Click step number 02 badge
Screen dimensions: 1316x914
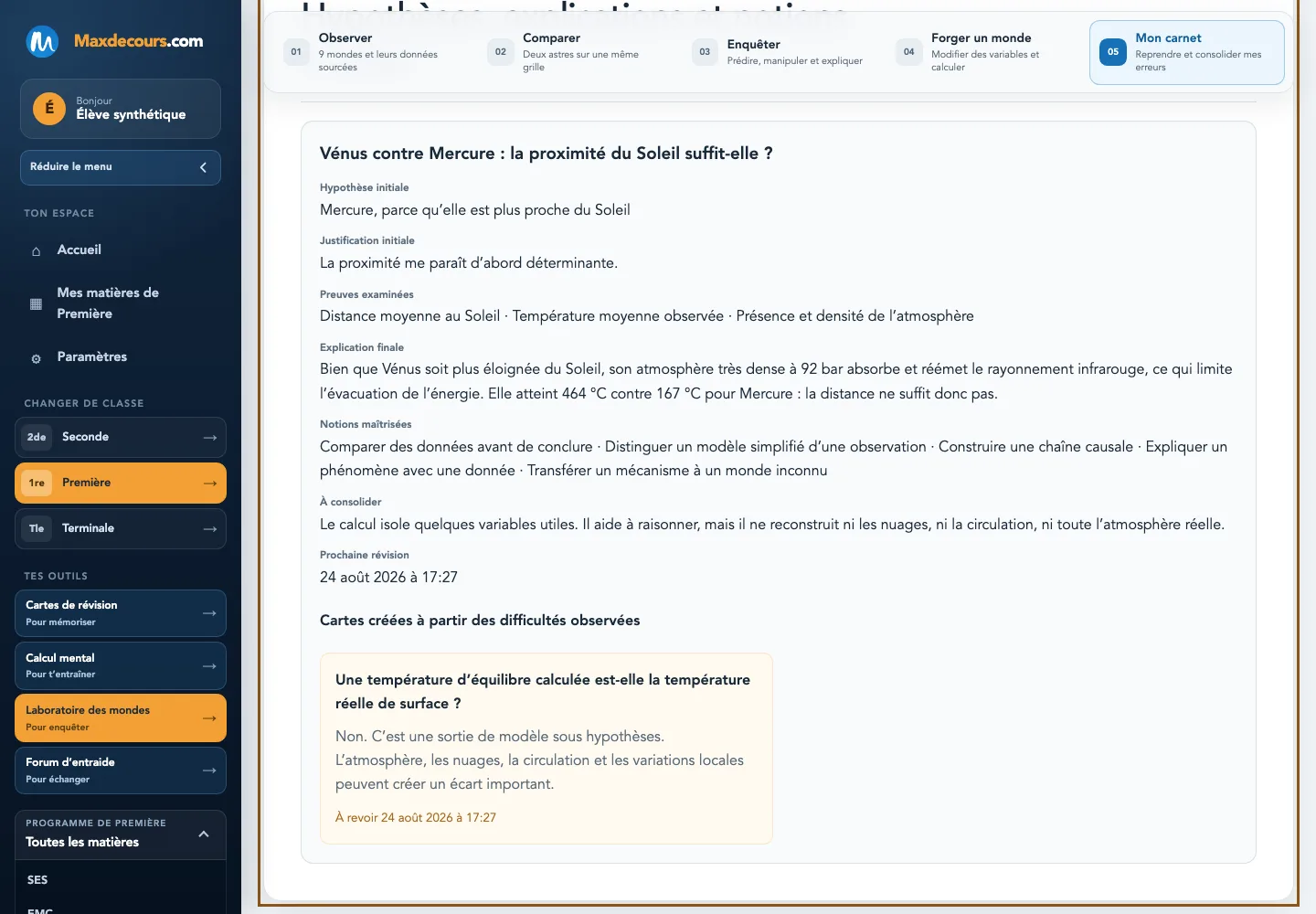pos(501,52)
